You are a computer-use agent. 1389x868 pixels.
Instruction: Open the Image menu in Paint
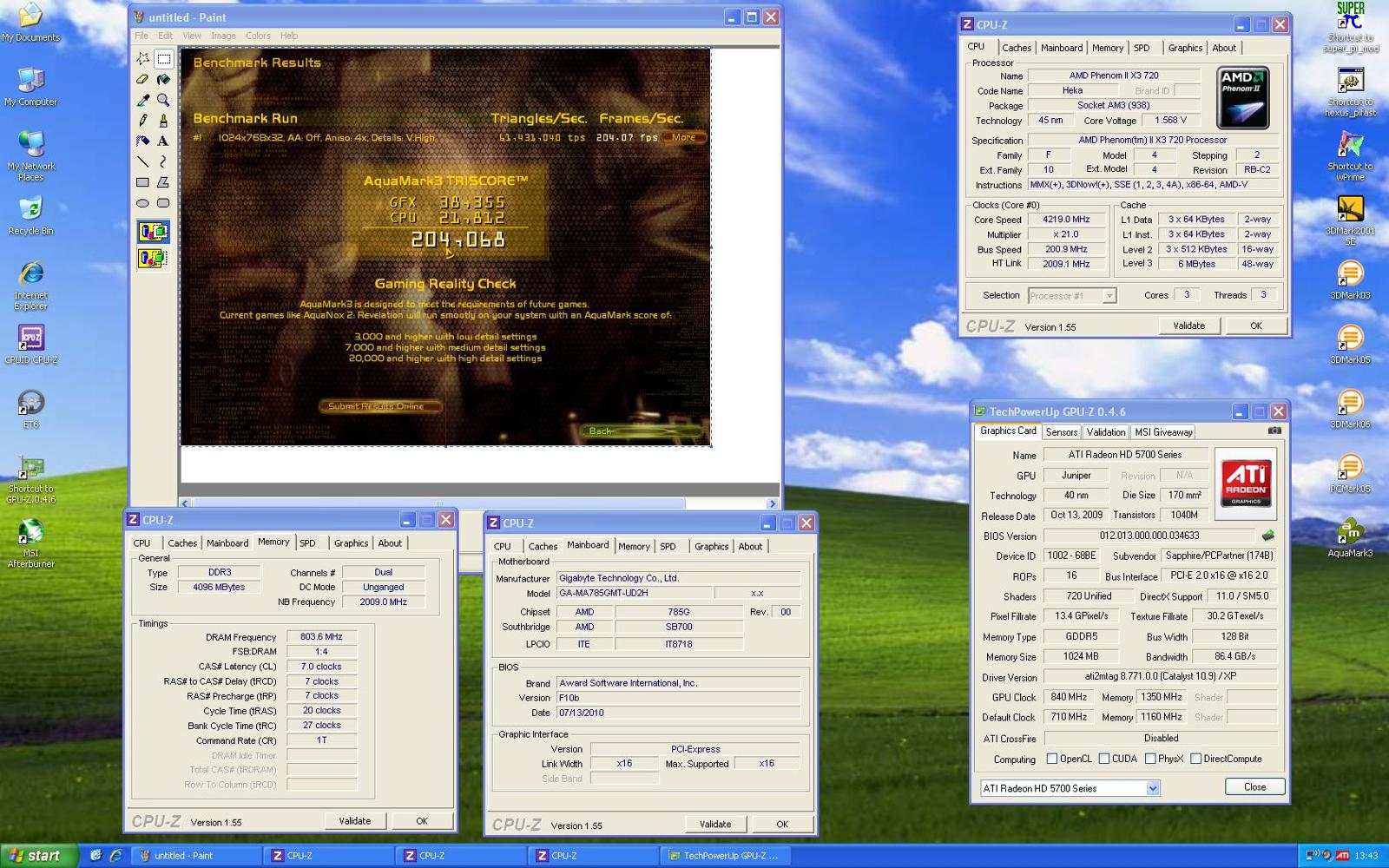223,36
